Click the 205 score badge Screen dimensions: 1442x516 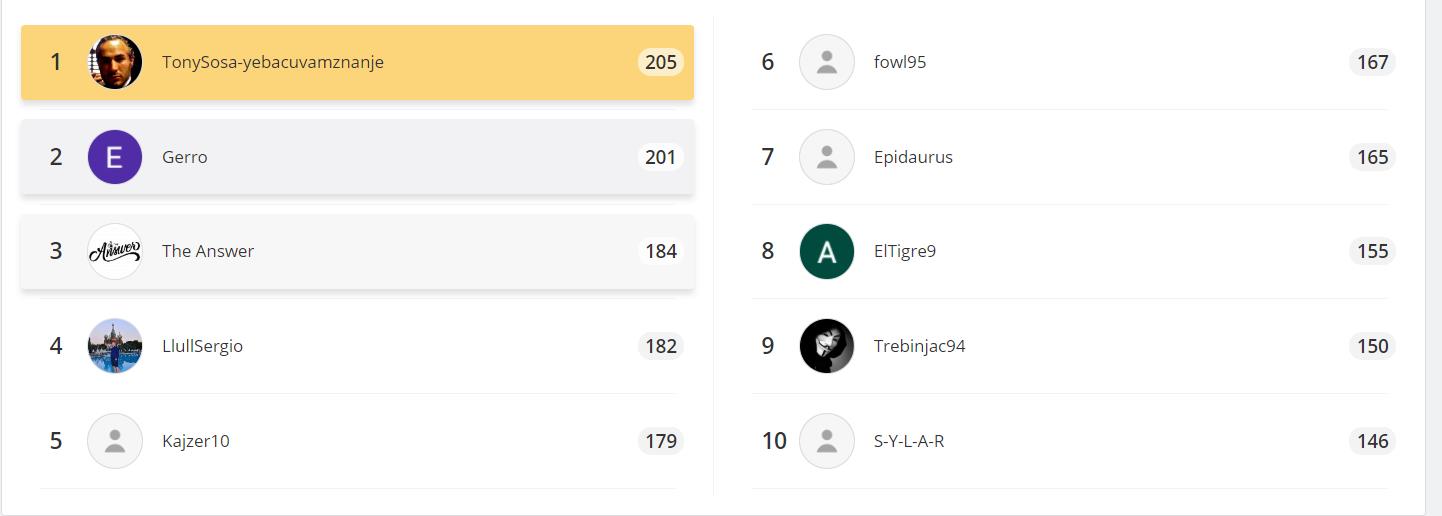pos(661,62)
